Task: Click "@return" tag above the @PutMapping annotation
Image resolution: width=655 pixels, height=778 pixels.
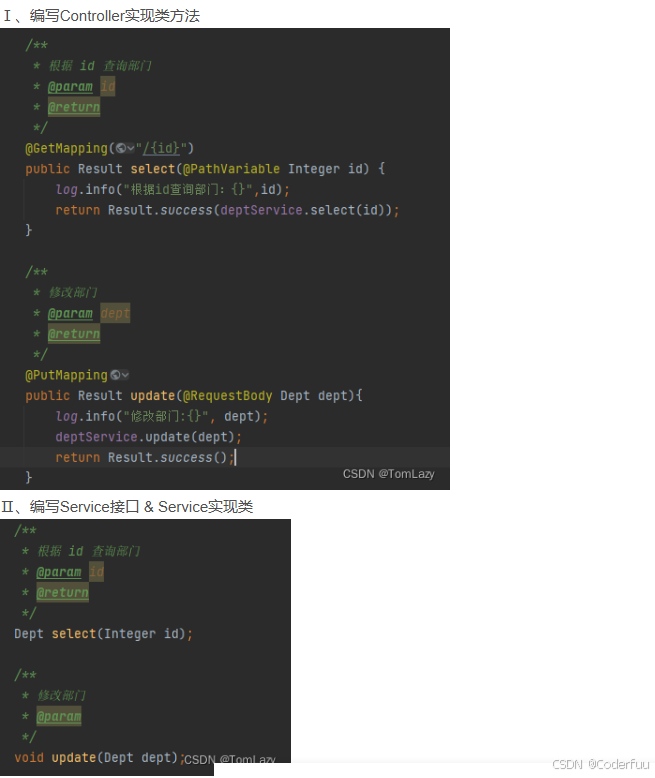Action: 74,334
